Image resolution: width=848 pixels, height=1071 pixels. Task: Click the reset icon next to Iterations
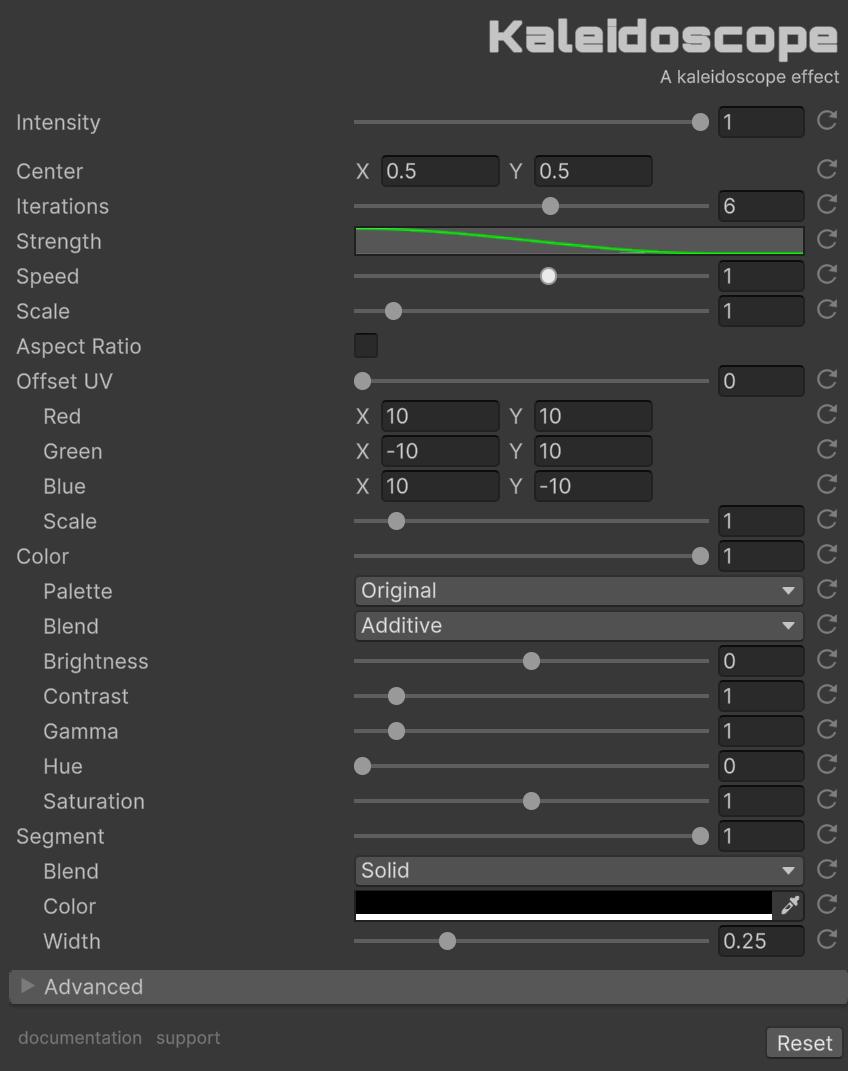pyautogui.click(x=826, y=205)
